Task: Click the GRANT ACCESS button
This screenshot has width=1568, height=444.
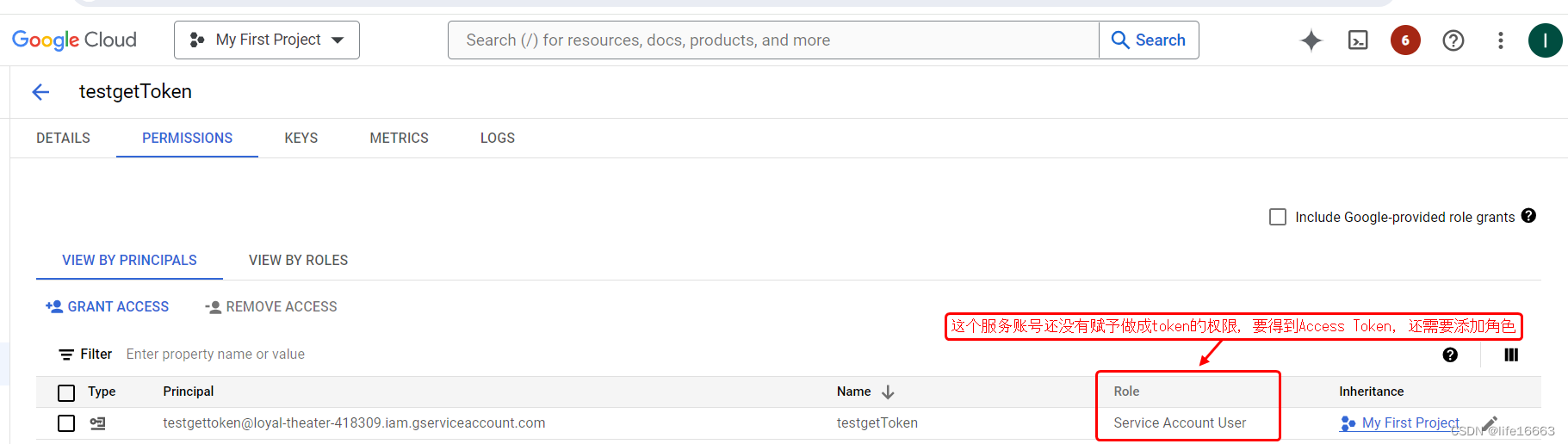Action: (x=108, y=306)
